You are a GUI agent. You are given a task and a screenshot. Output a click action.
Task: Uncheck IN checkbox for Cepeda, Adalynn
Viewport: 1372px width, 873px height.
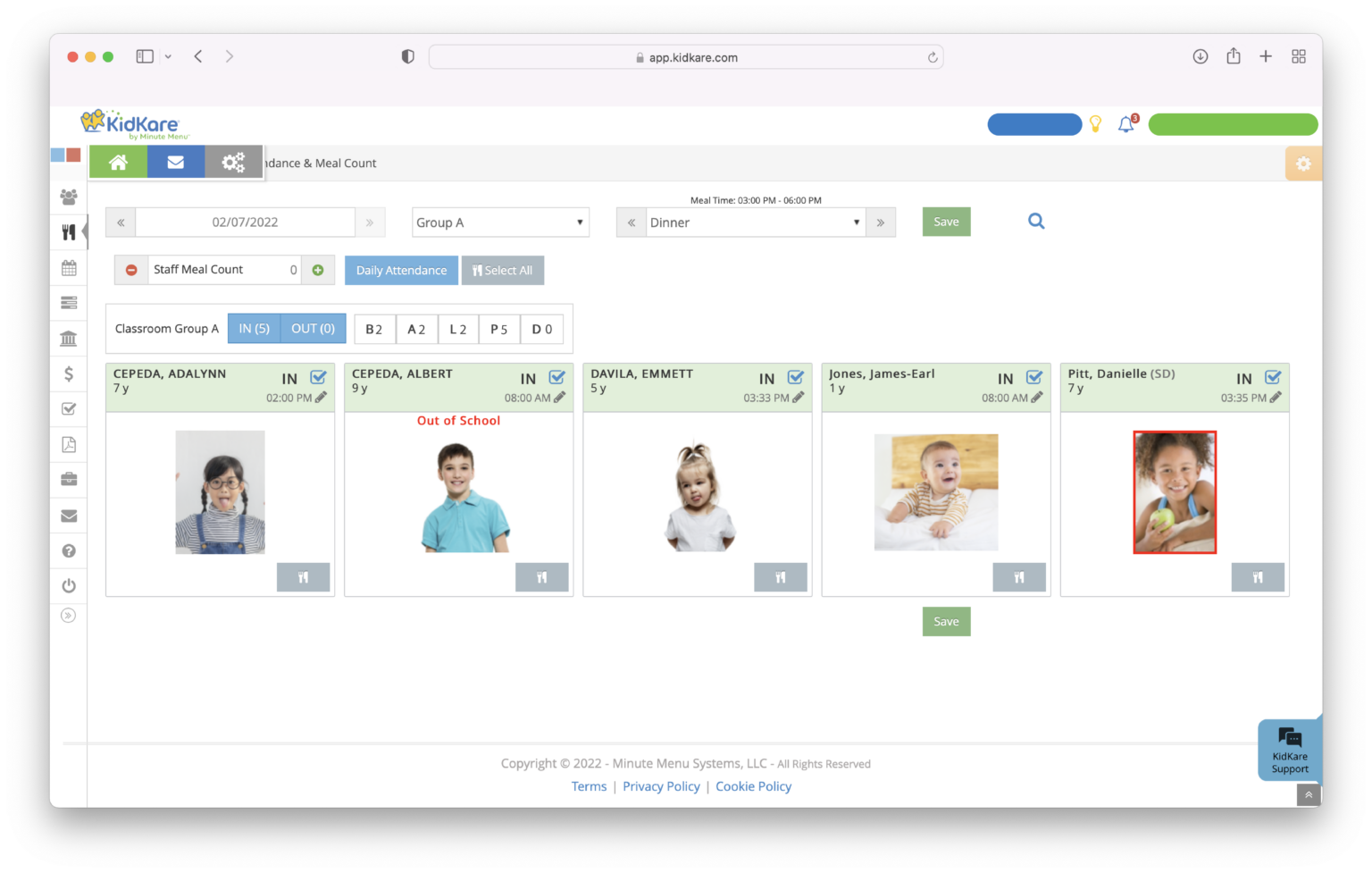[318, 378]
